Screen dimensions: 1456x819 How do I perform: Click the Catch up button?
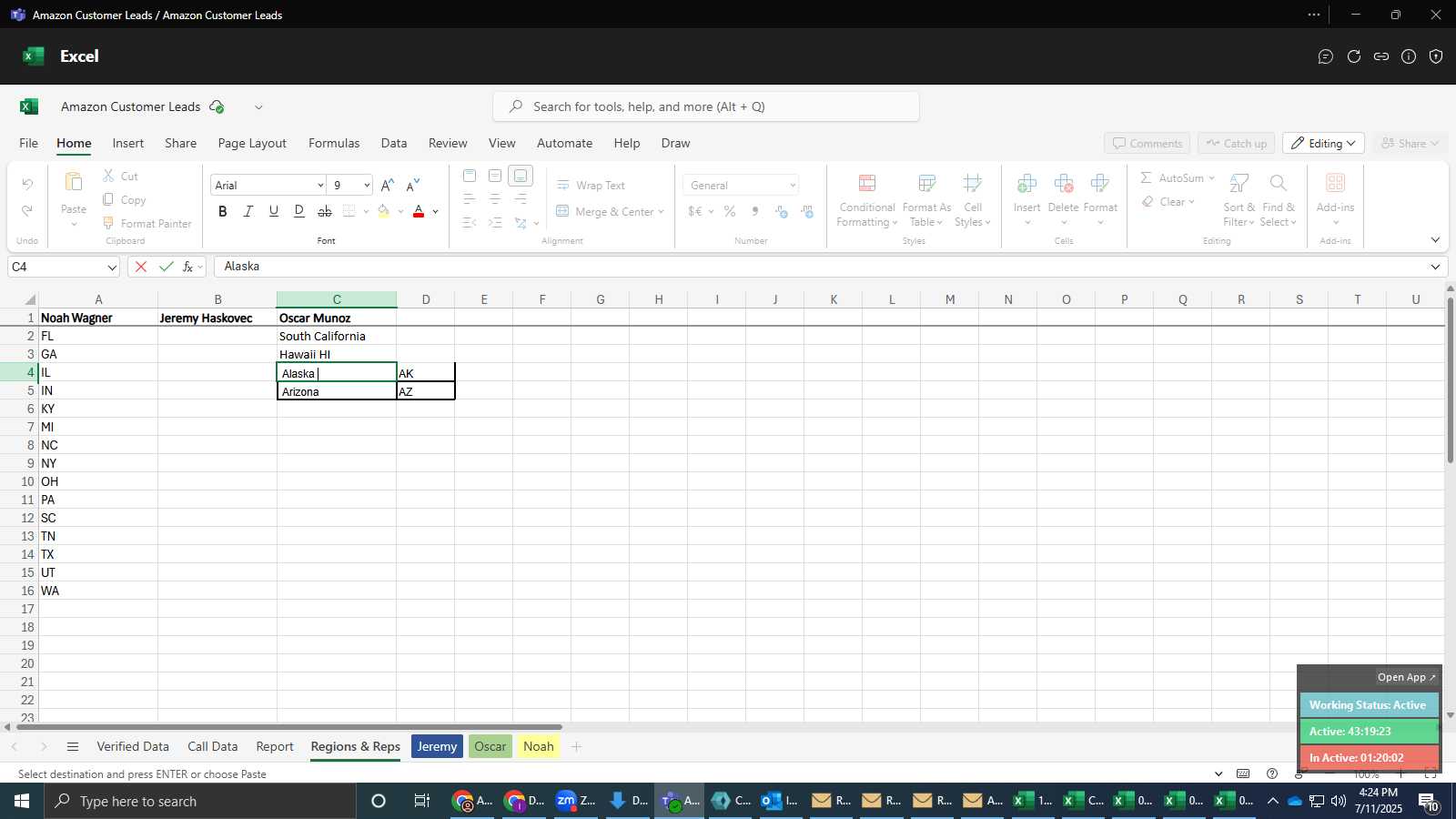tap(1236, 143)
